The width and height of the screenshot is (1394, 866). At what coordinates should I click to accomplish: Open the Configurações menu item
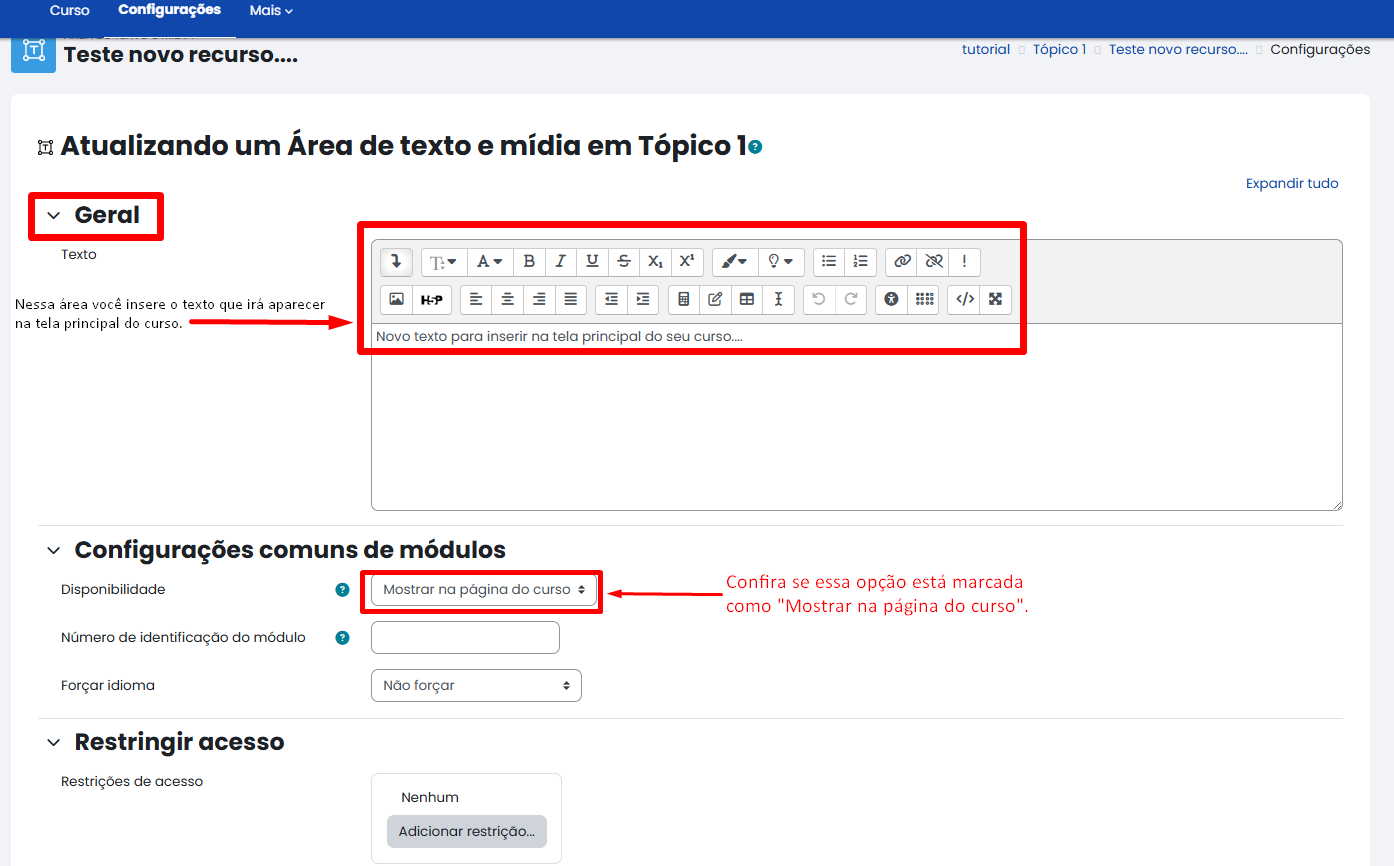pyautogui.click(x=170, y=10)
